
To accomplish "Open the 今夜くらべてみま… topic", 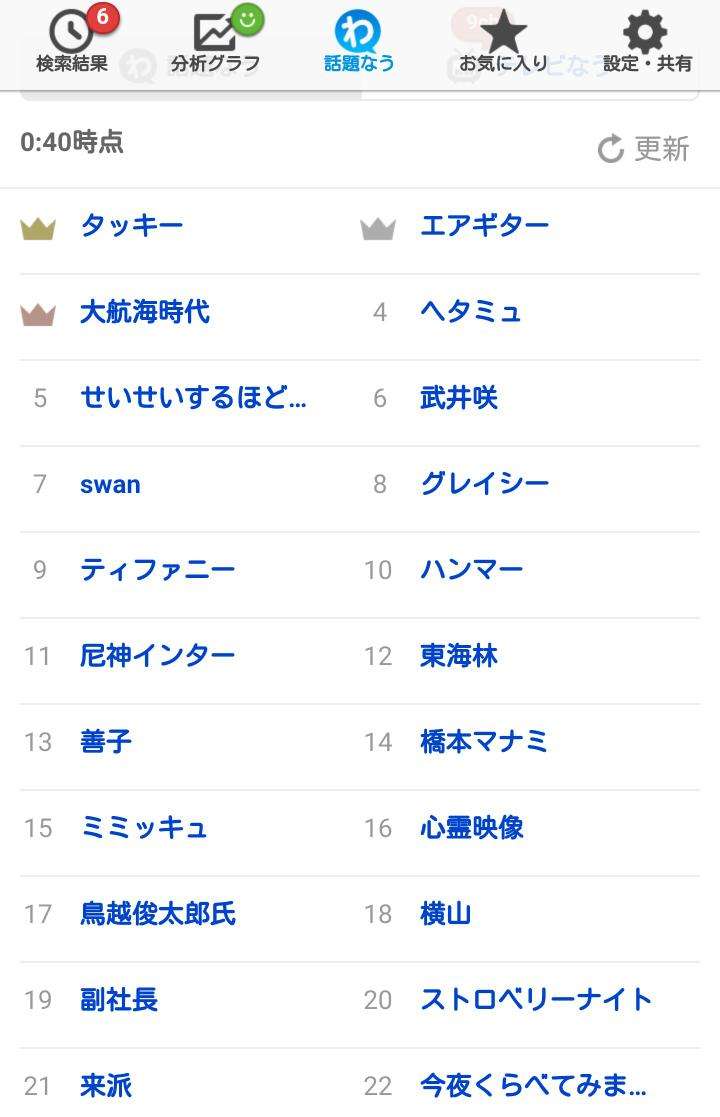I will pos(533,1086).
